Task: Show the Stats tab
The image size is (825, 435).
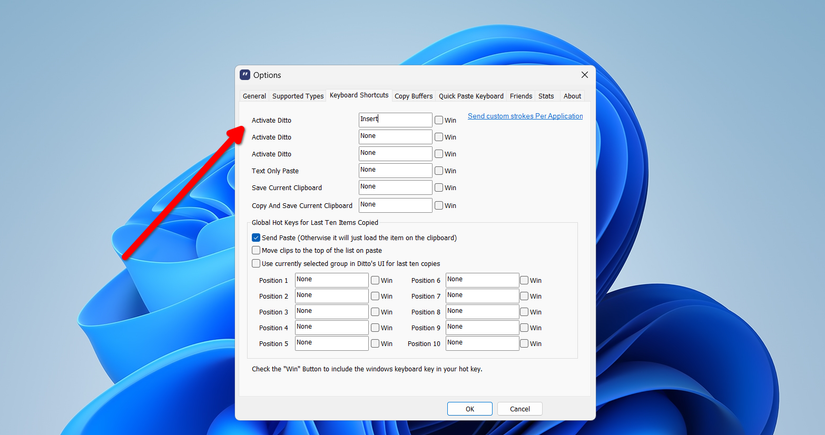Action: [546, 96]
